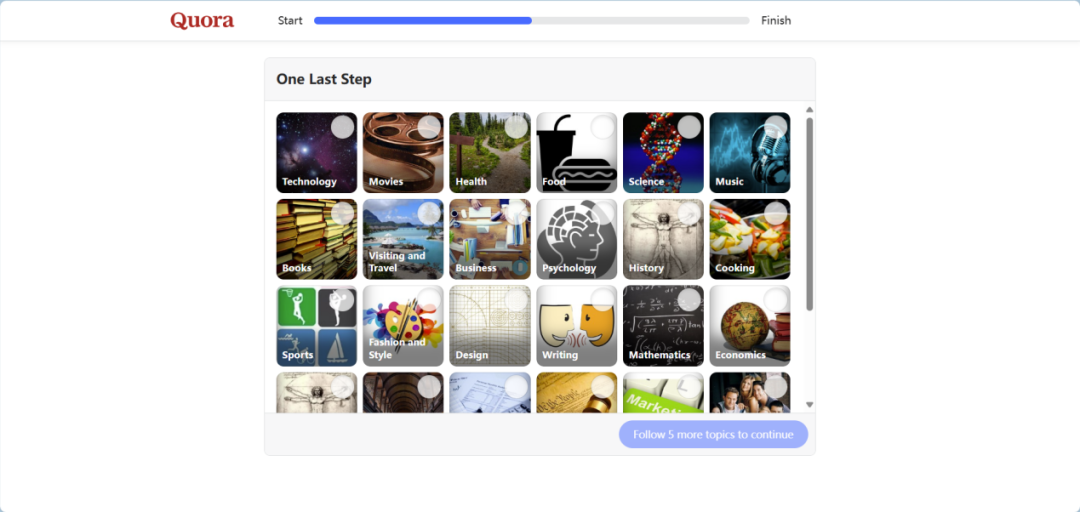Select the Psychology brain icon tile
Screen dimensions: 1080x512
pyautogui.click(x=577, y=239)
